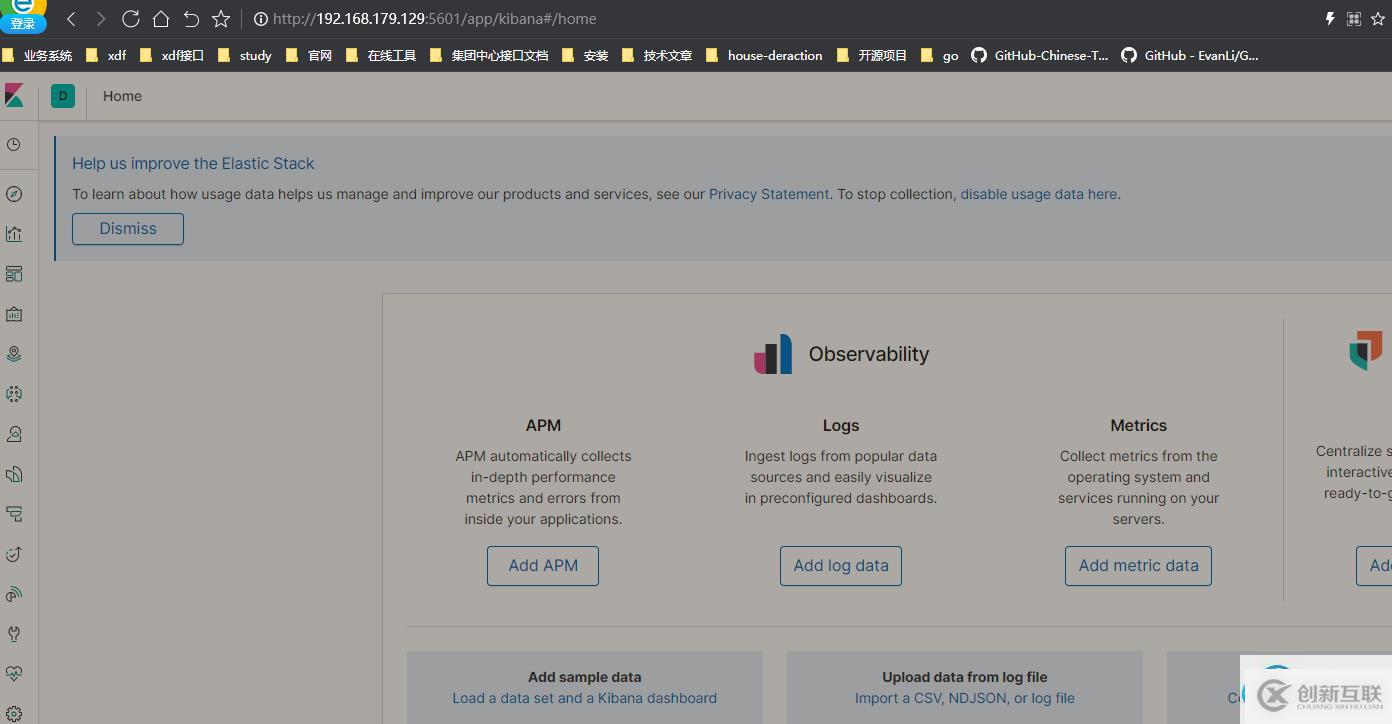
Task: Open SIEM from the sidebar icon
Action: click(x=14, y=594)
